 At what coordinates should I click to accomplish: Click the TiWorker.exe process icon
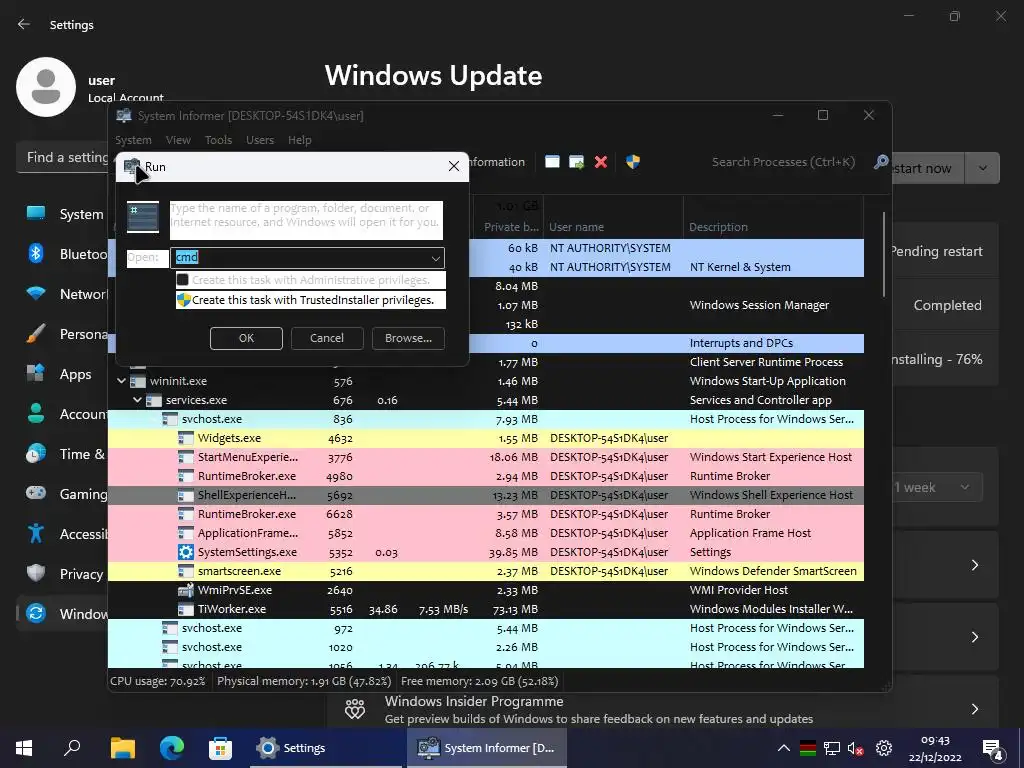186,609
